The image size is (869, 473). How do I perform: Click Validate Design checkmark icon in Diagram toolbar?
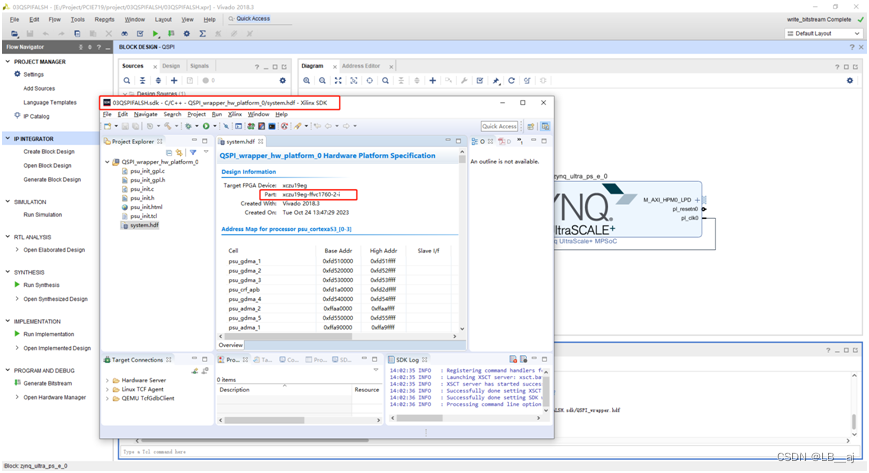[480, 80]
